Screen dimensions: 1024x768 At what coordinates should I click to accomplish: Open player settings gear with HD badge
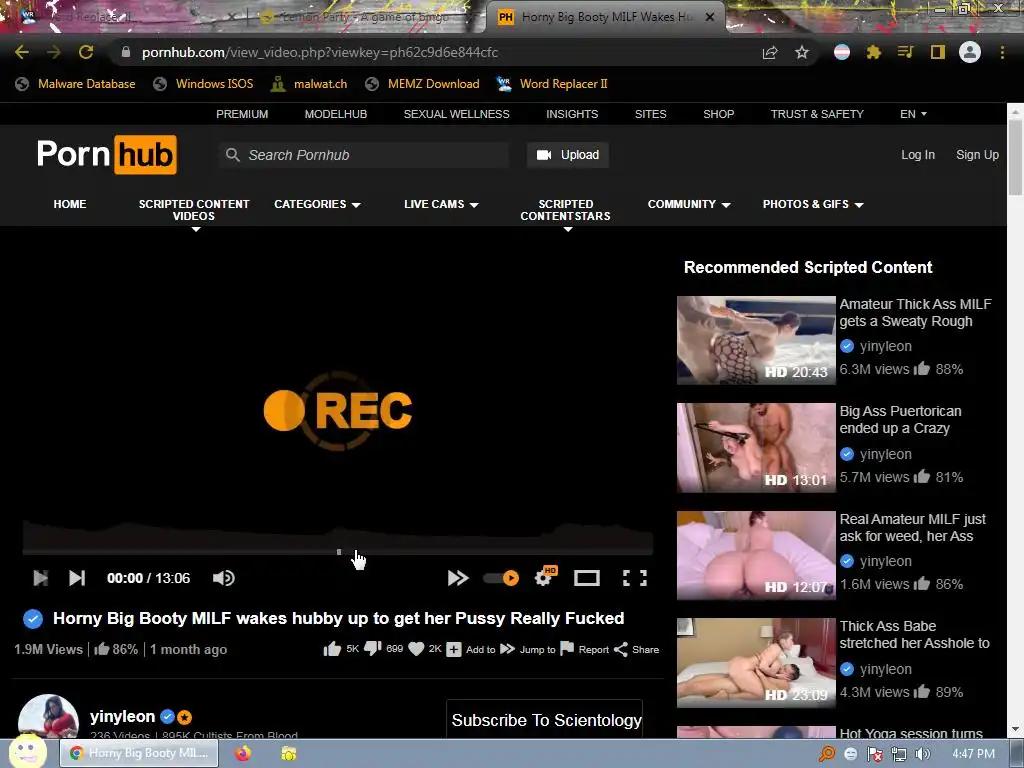[x=545, y=577]
